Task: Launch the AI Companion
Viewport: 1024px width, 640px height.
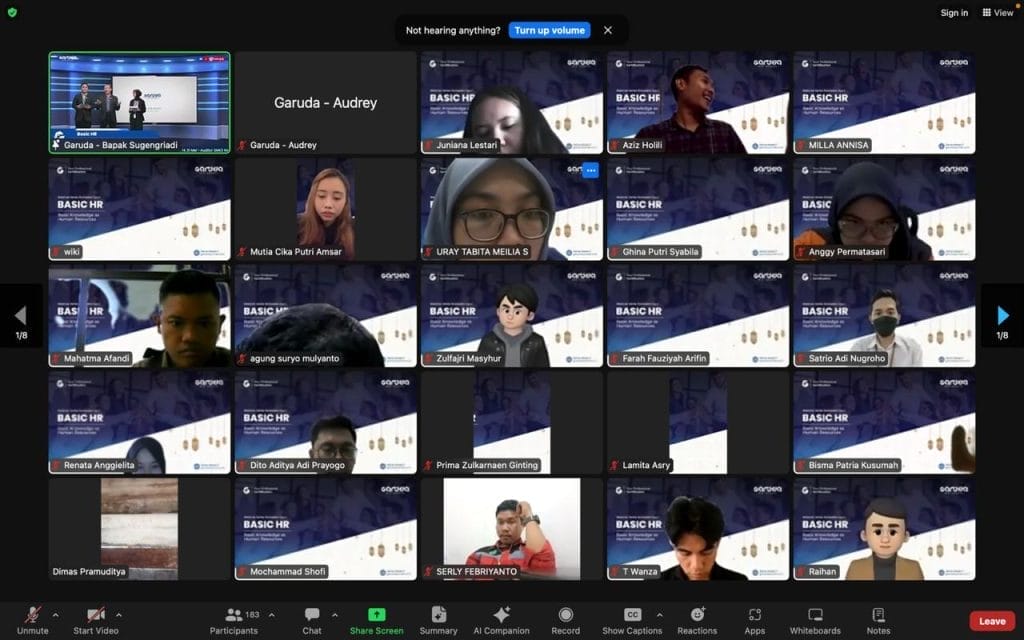Action: coord(501,615)
